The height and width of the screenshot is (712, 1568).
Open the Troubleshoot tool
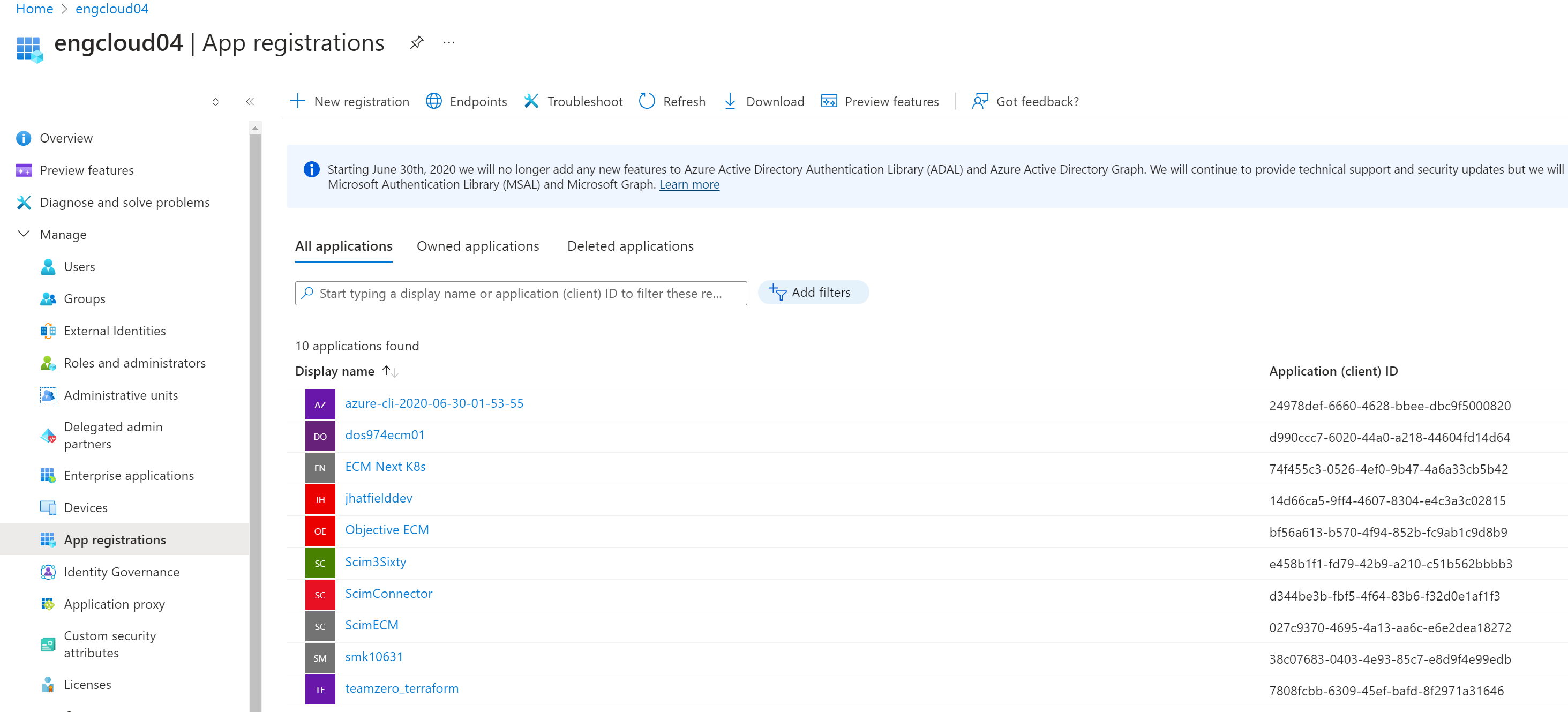pos(573,101)
